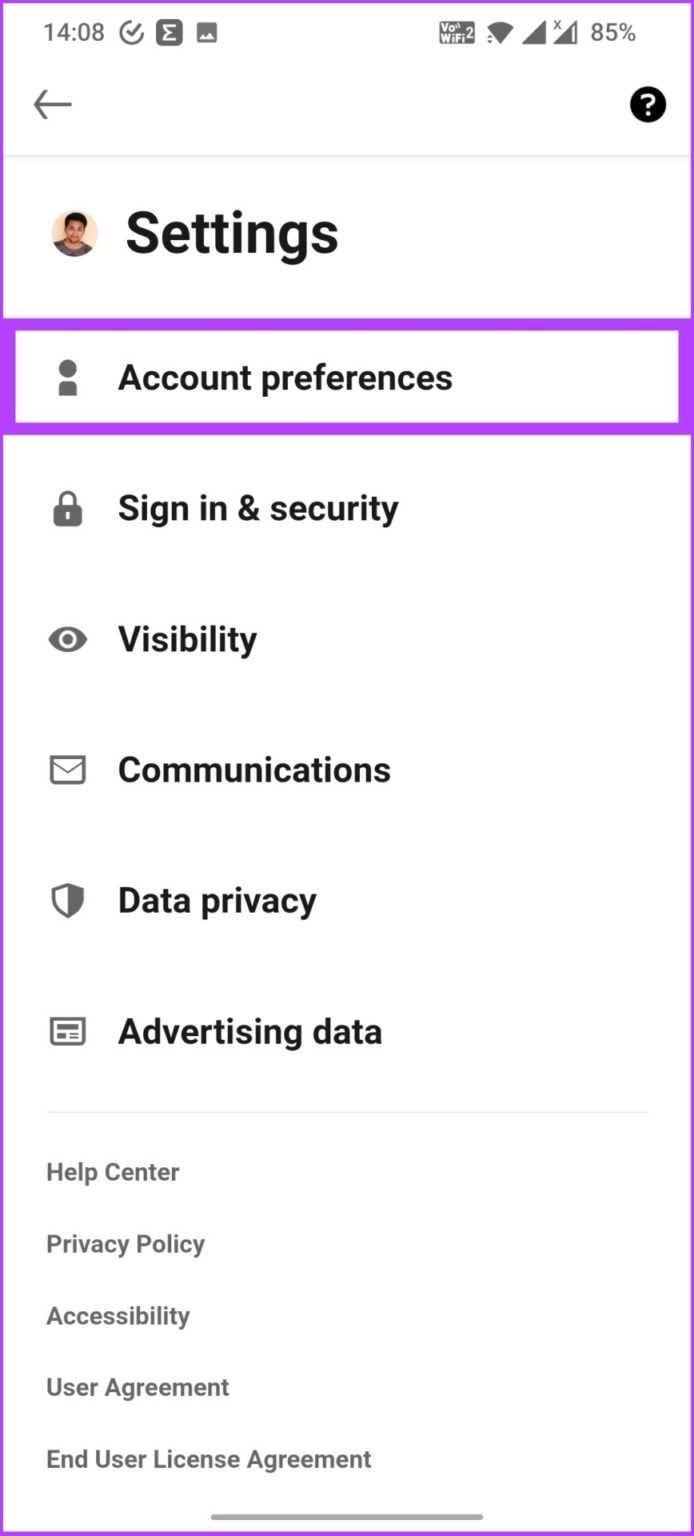View the Privacy Policy
Viewport: 694px width, 1536px height.
click(125, 1243)
